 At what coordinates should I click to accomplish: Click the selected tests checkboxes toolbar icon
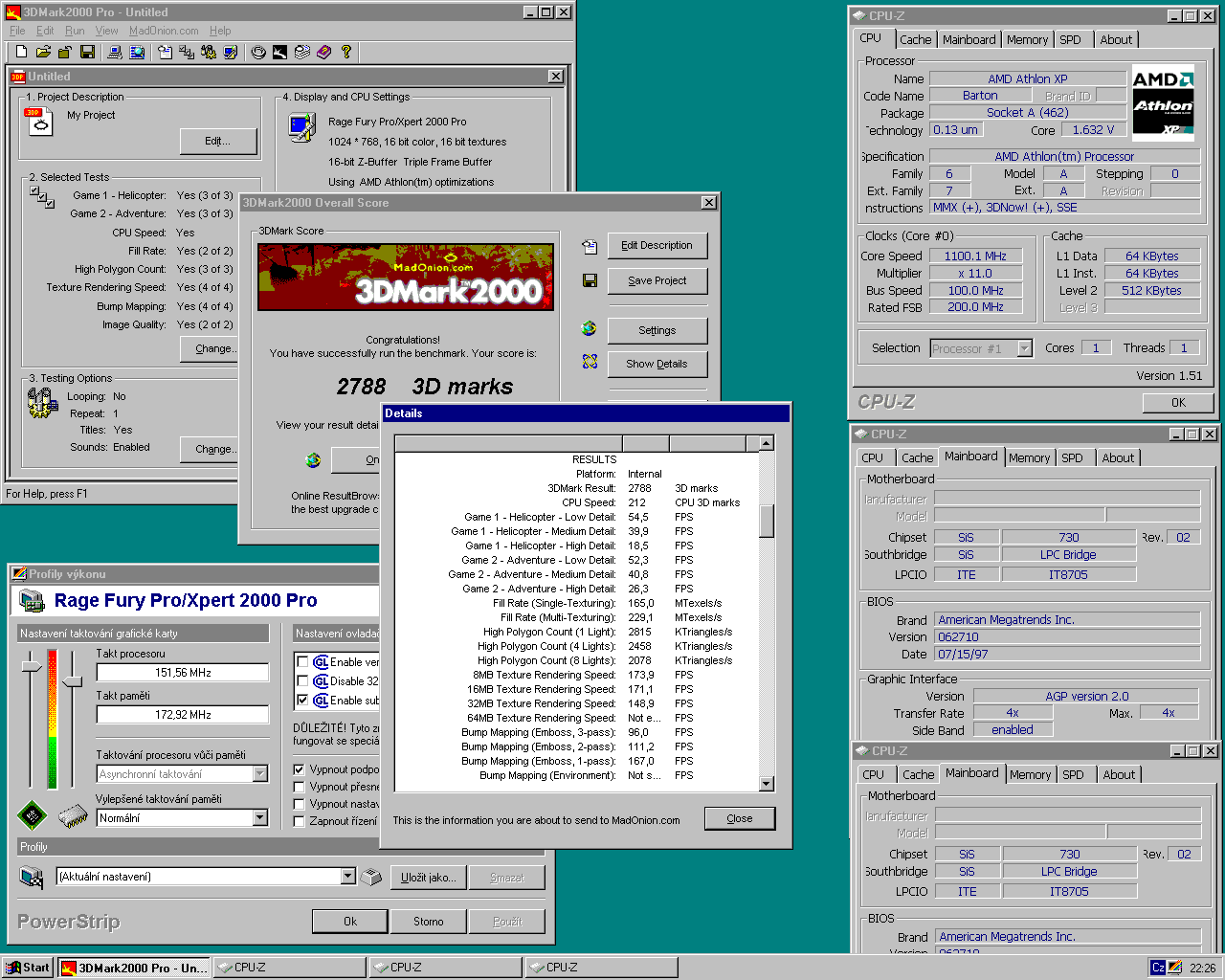pos(187,52)
